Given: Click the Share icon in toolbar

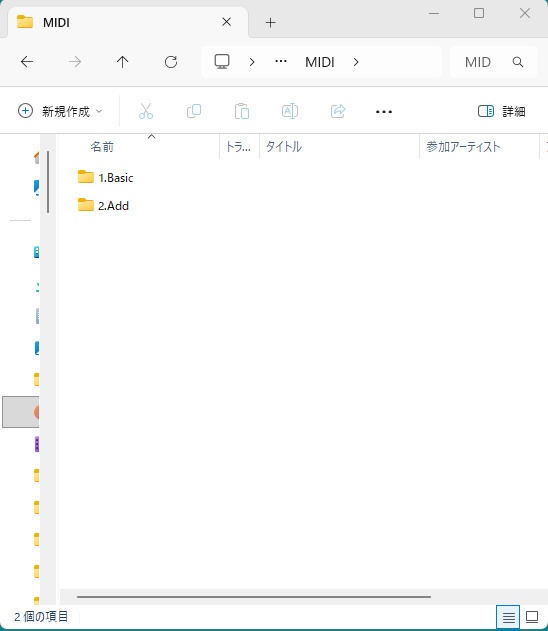Looking at the screenshot, I should click(338, 111).
